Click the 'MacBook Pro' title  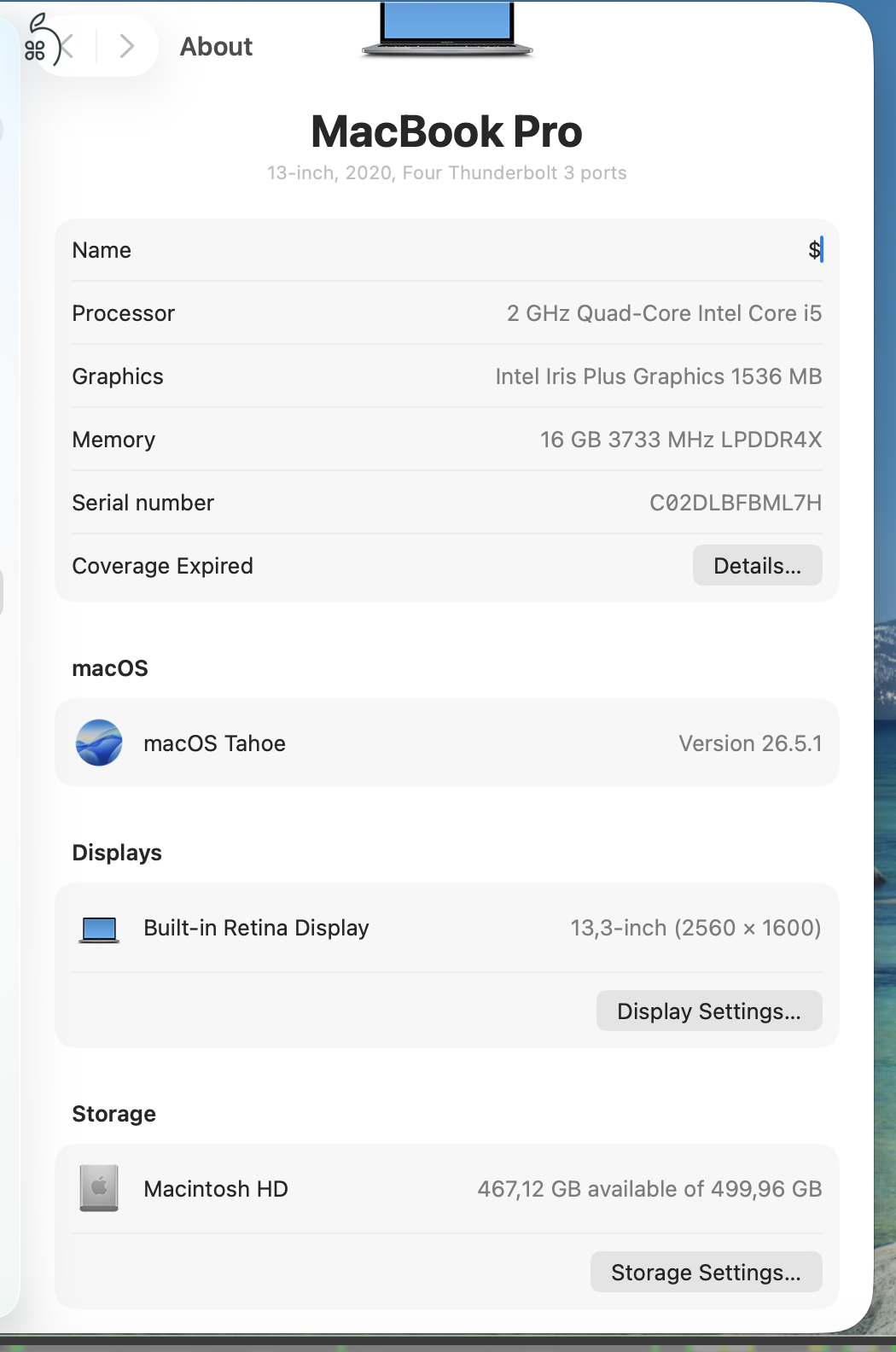(x=447, y=131)
